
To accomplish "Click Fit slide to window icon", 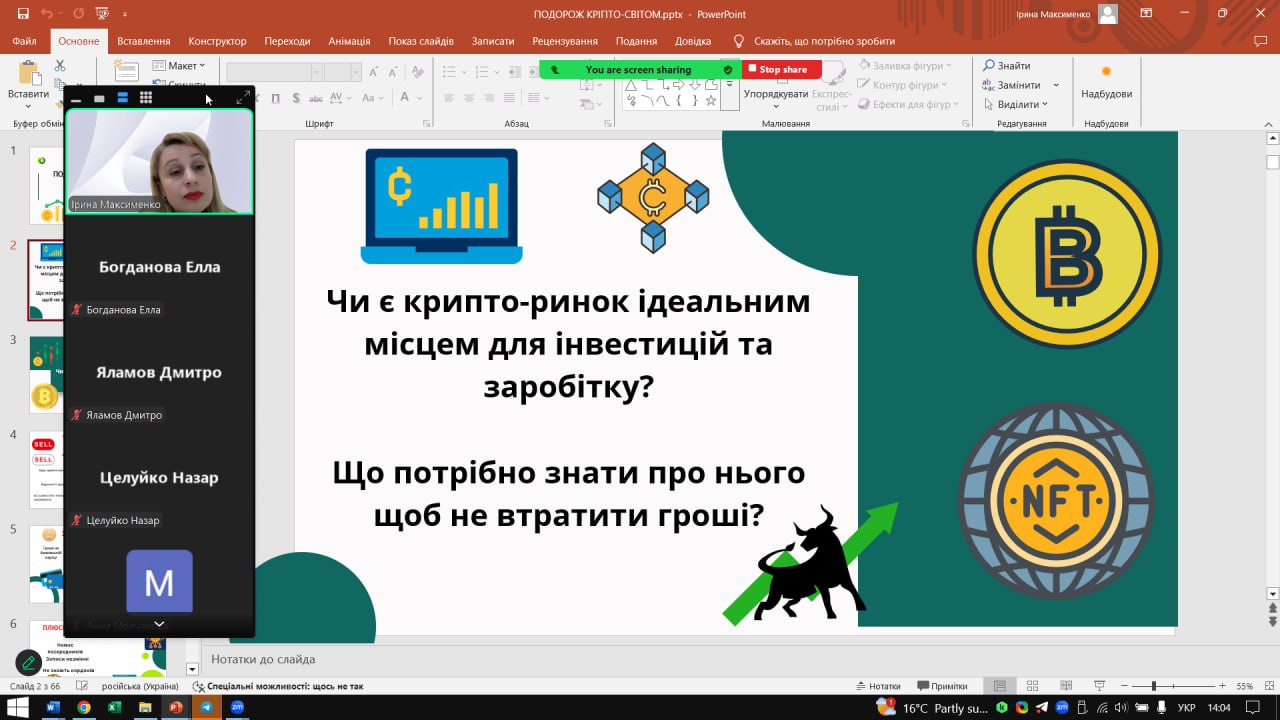I will point(1268,686).
